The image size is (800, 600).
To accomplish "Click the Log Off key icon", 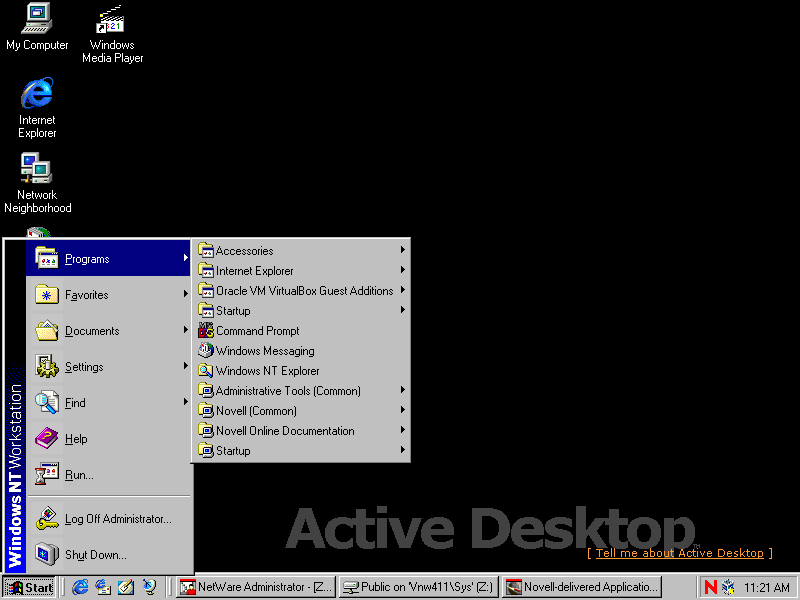I will point(46,518).
